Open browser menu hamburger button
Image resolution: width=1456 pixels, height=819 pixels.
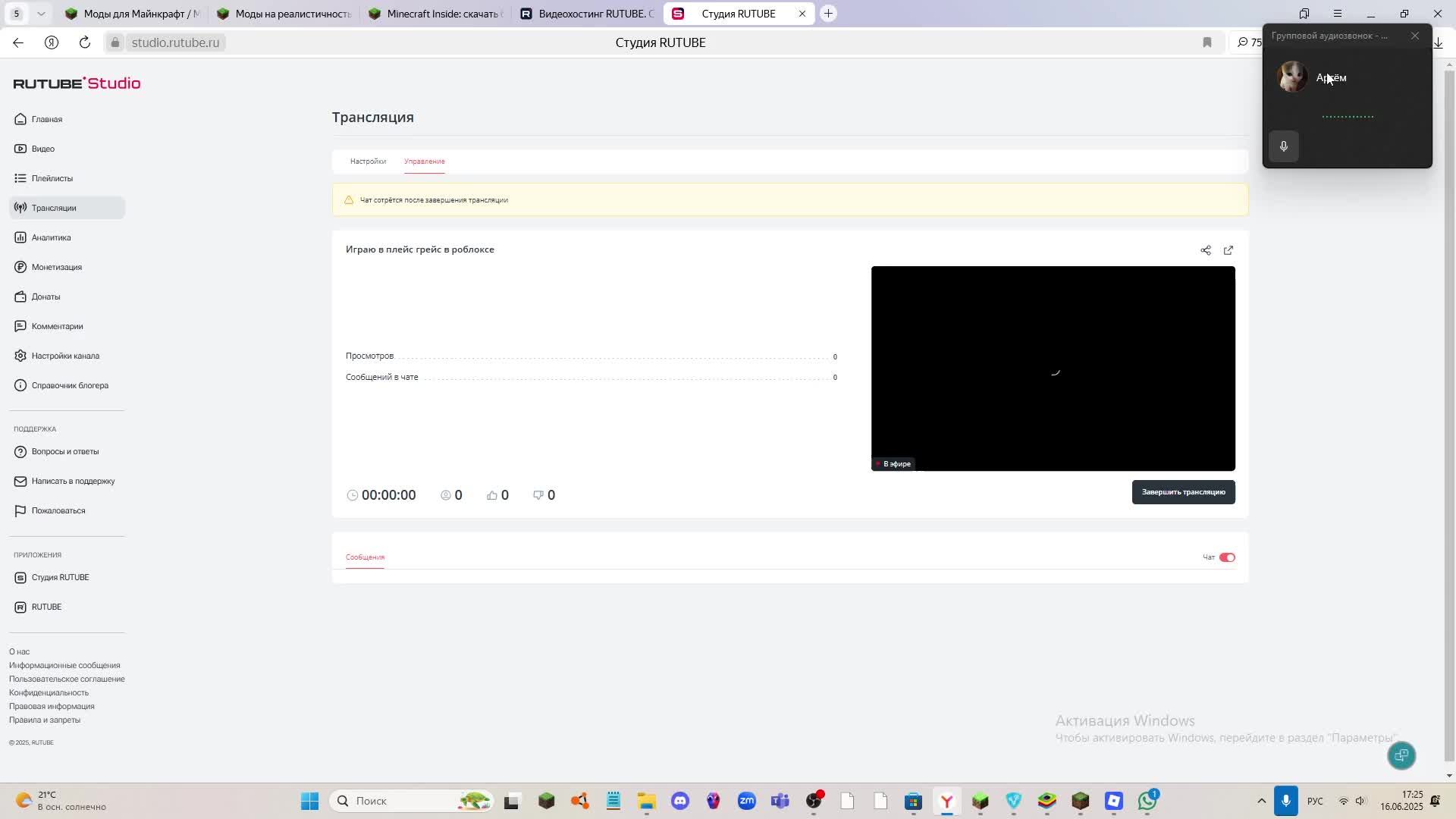1338,14
